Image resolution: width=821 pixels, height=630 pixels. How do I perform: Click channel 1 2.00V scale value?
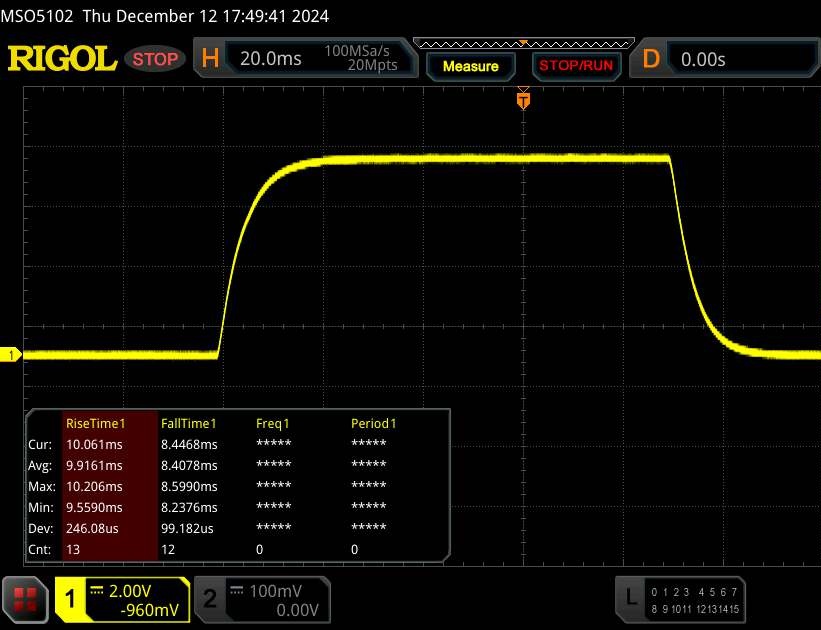click(x=130, y=591)
